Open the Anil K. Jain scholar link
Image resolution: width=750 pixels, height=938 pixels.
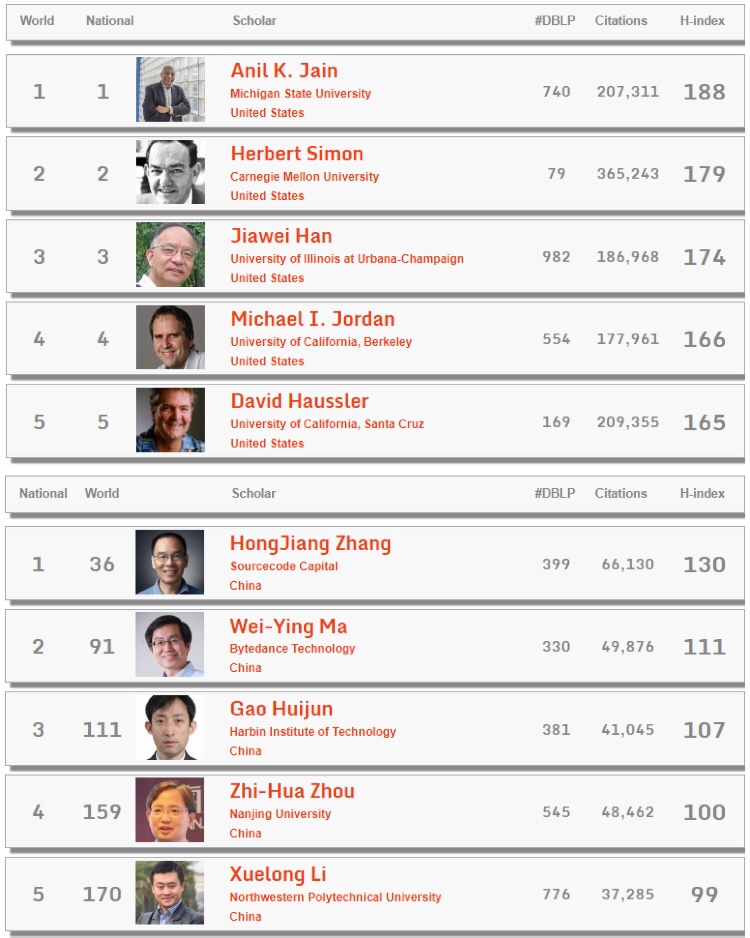[284, 71]
